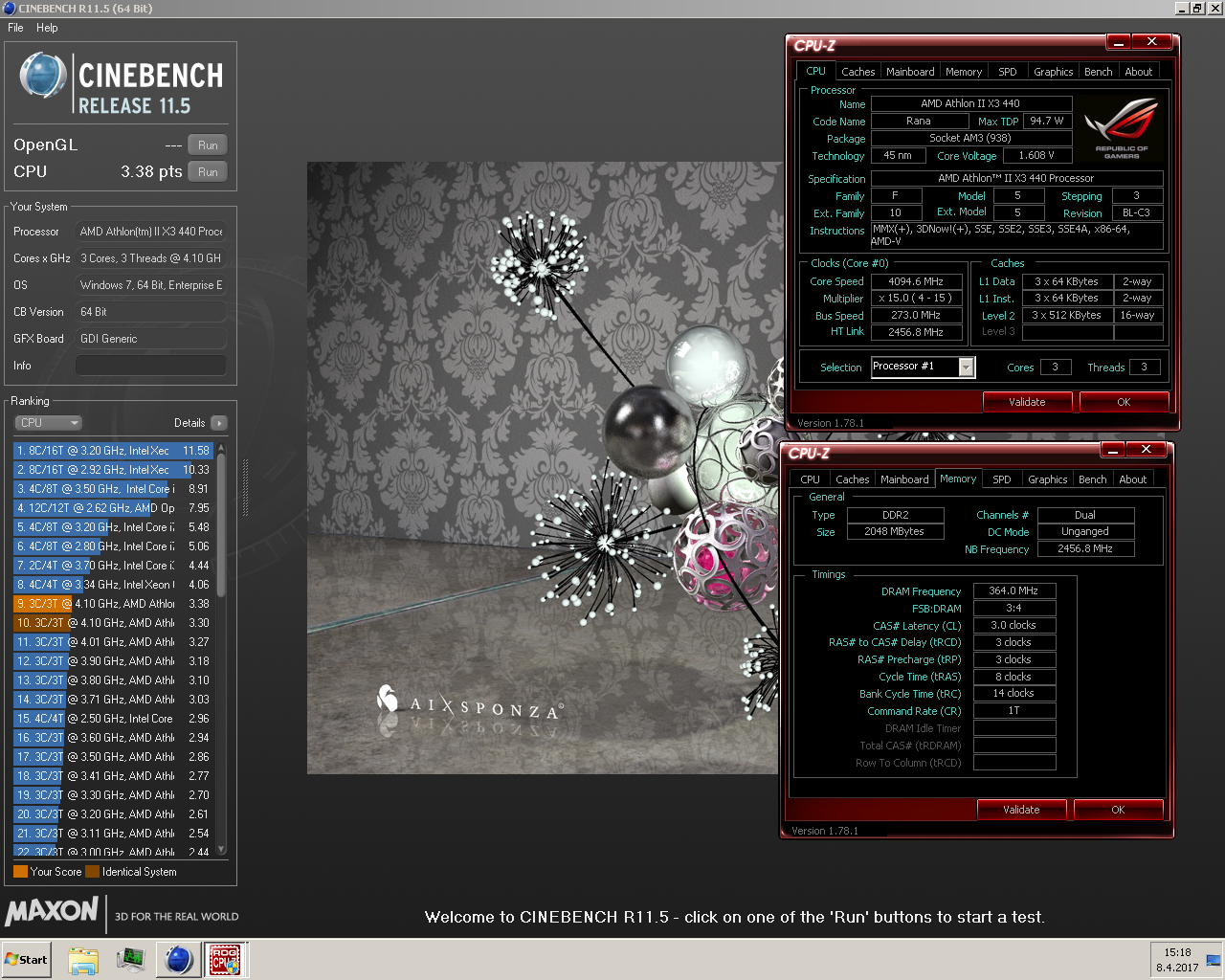Click Validate in lower CPU-Z window
Image resolution: width=1225 pixels, height=980 pixels.
click(x=1021, y=810)
